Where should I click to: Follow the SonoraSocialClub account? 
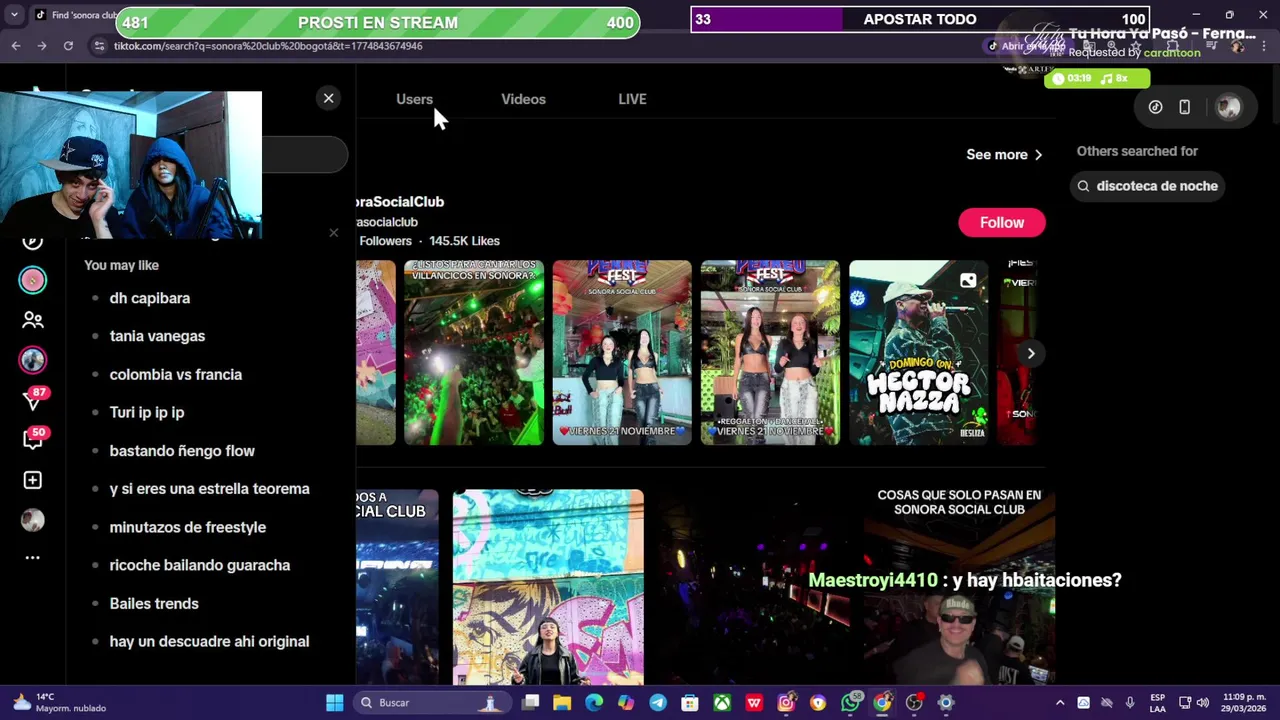(1002, 222)
